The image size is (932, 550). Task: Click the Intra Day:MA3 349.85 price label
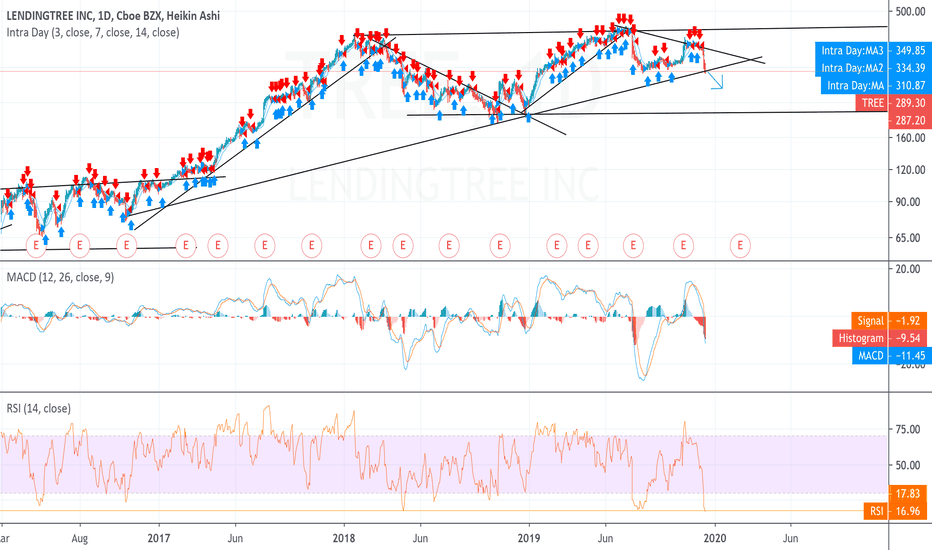[873, 51]
